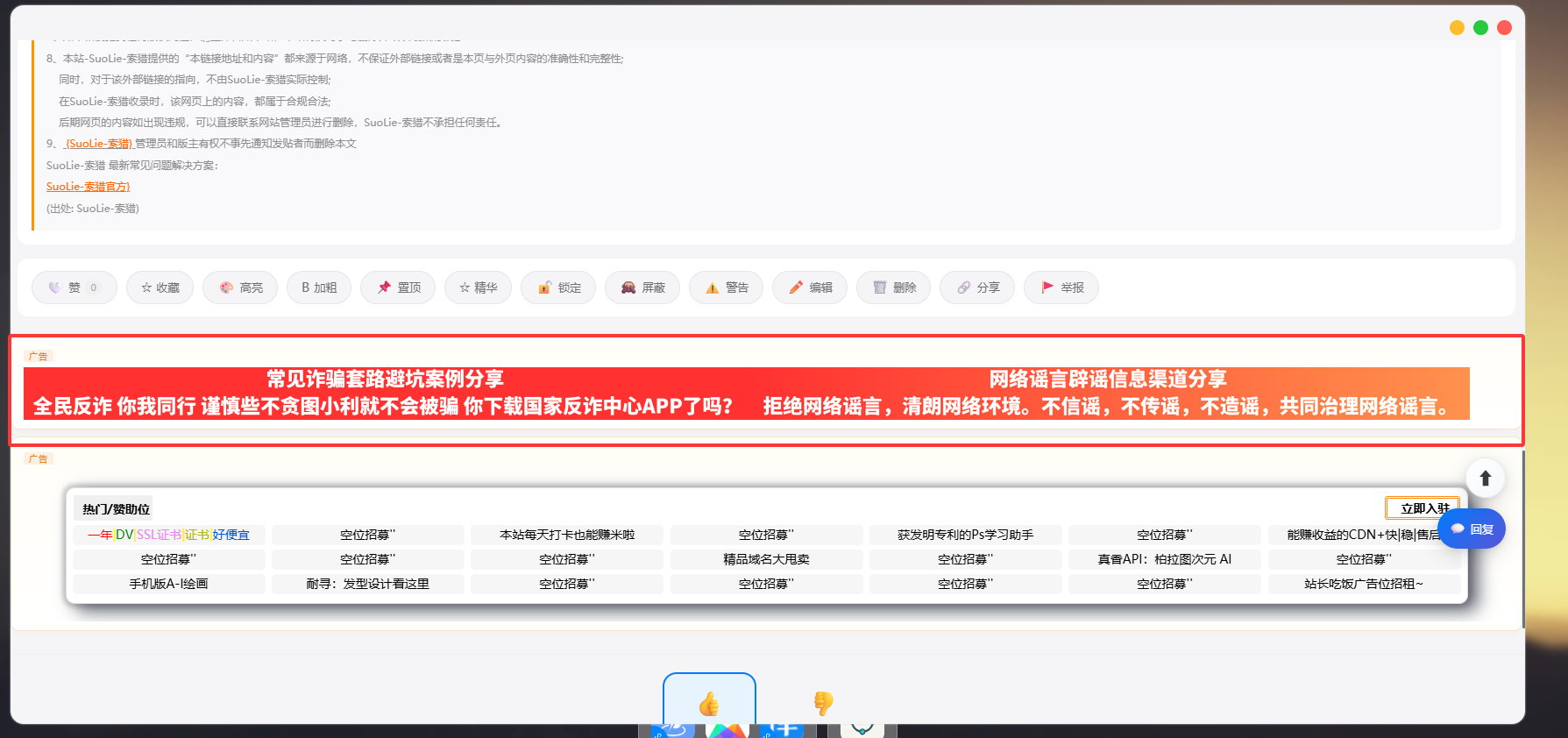Click the 赞 like button with heart icon
This screenshot has width=1568, height=738.
(x=74, y=287)
